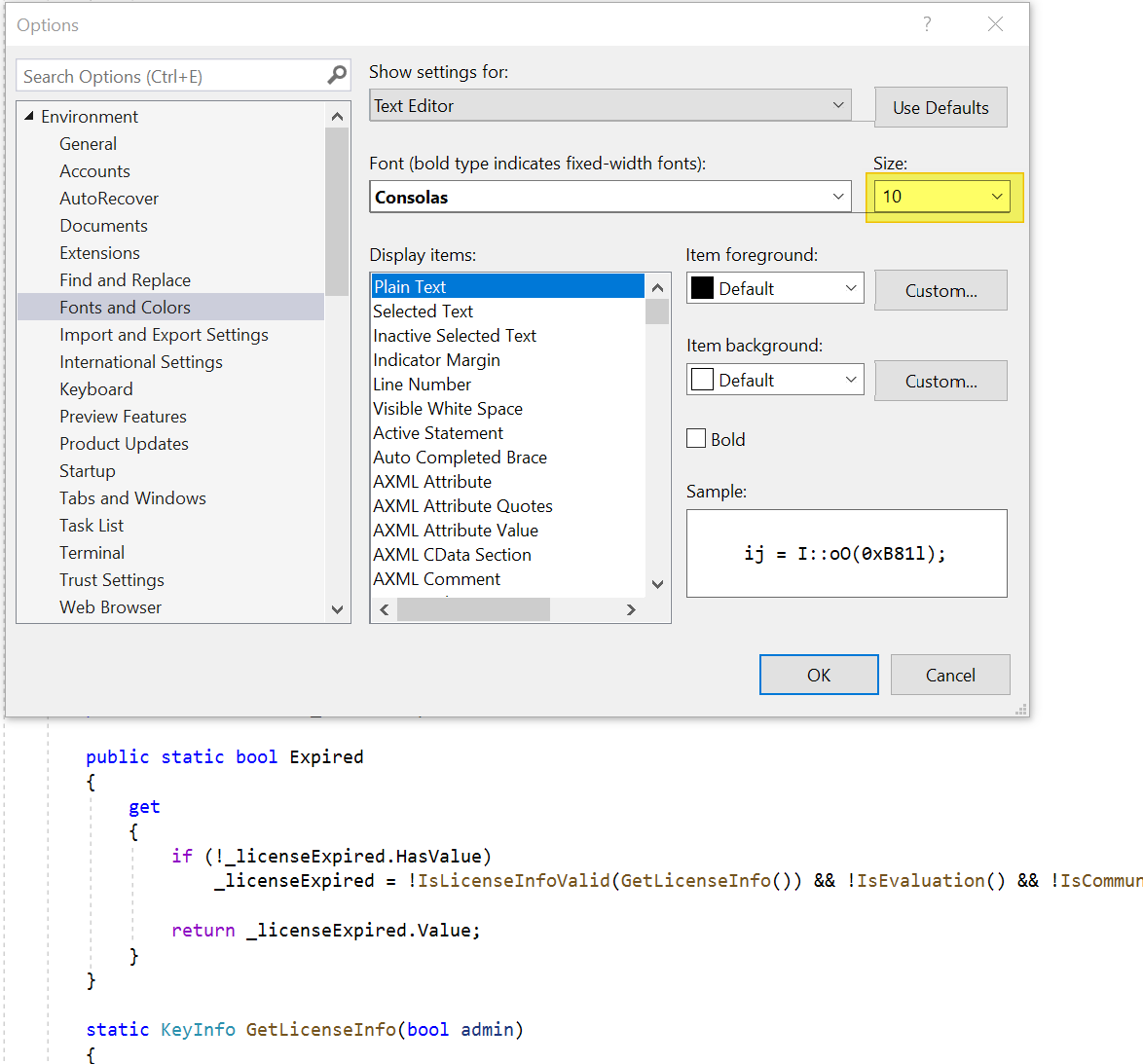Screen dimensions: 1143x1064
Task: Select Preview Features in the tree
Action: click(124, 416)
